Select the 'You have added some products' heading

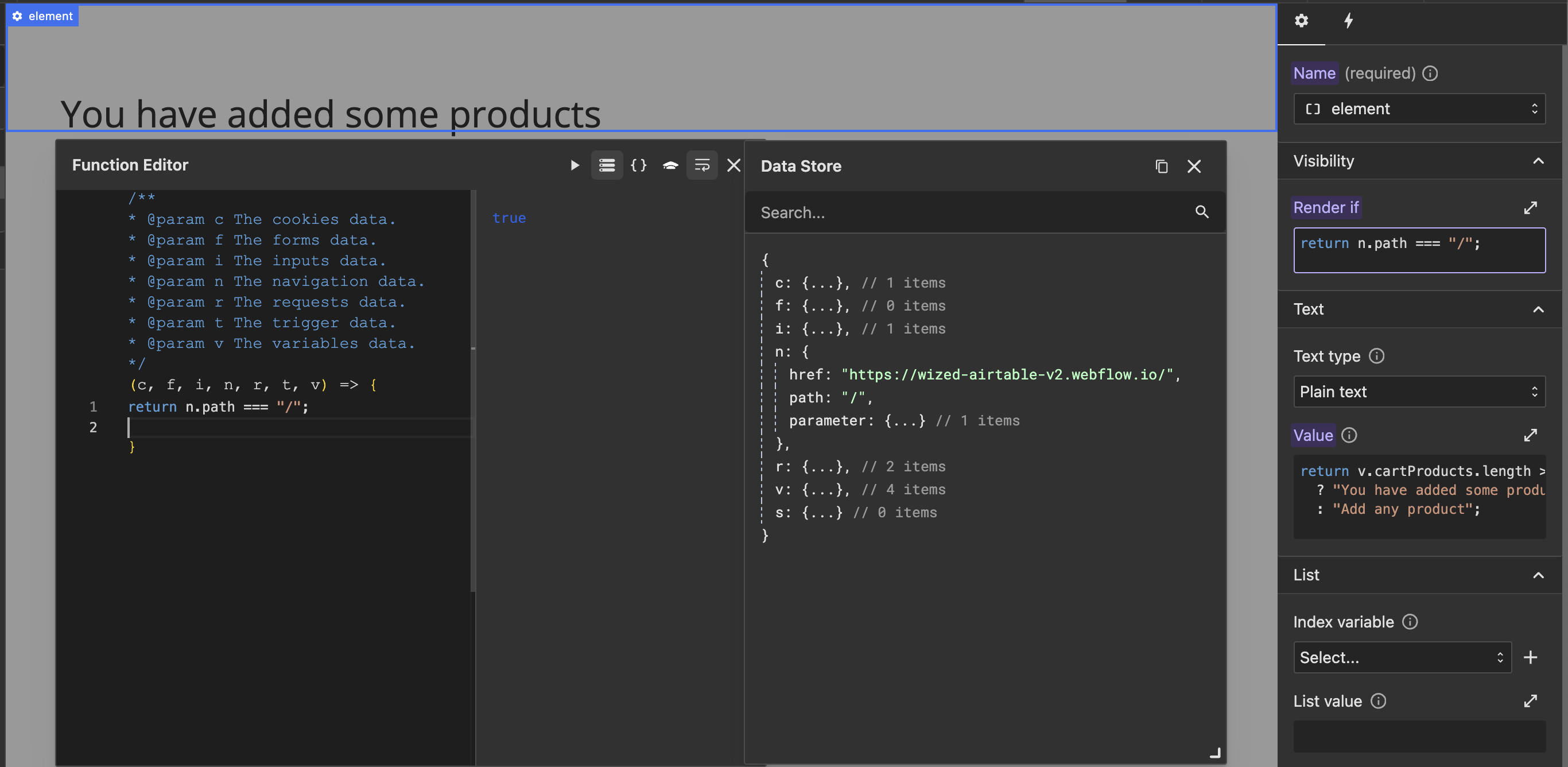coord(331,114)
